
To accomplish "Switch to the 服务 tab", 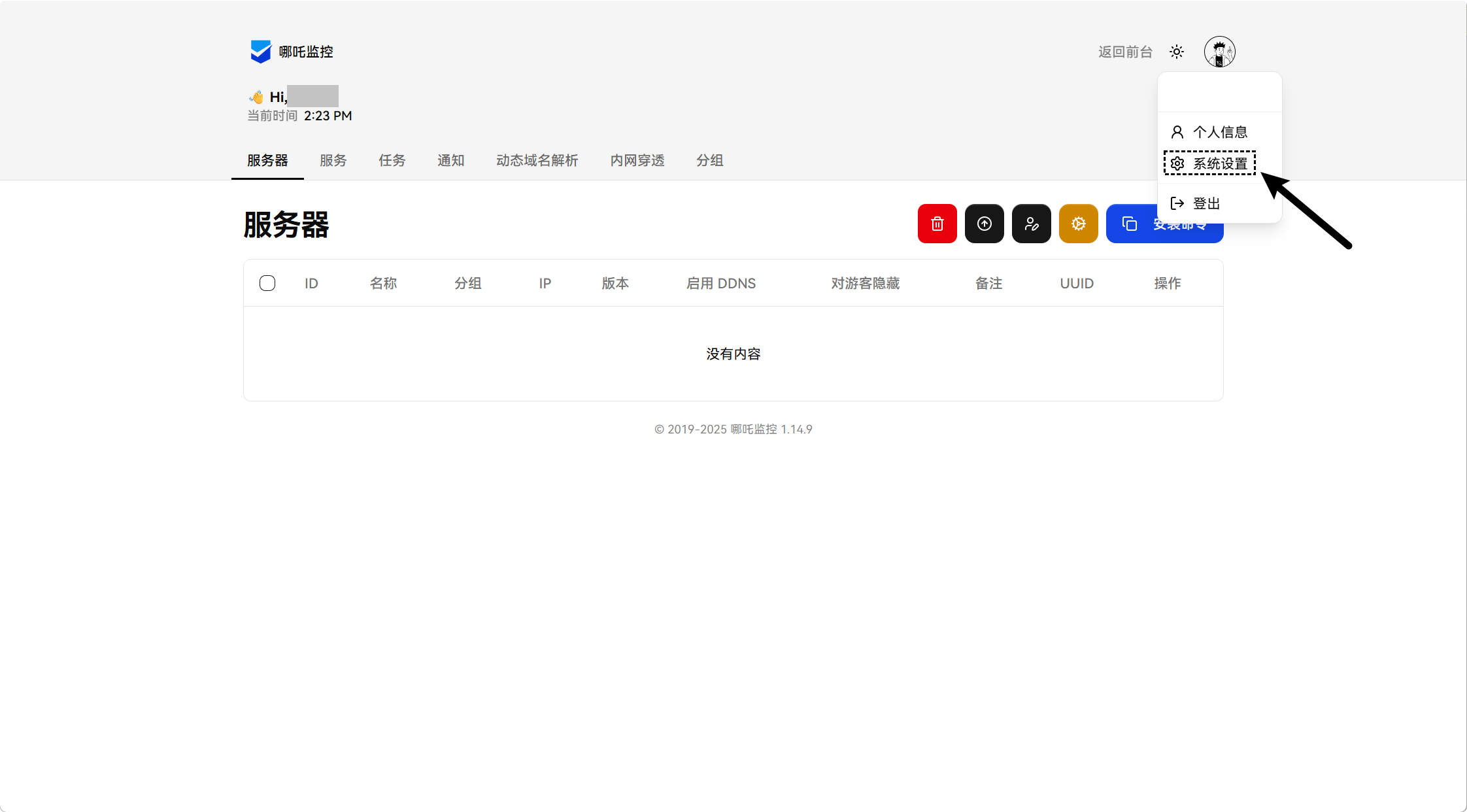I will (x=333, y=160).
